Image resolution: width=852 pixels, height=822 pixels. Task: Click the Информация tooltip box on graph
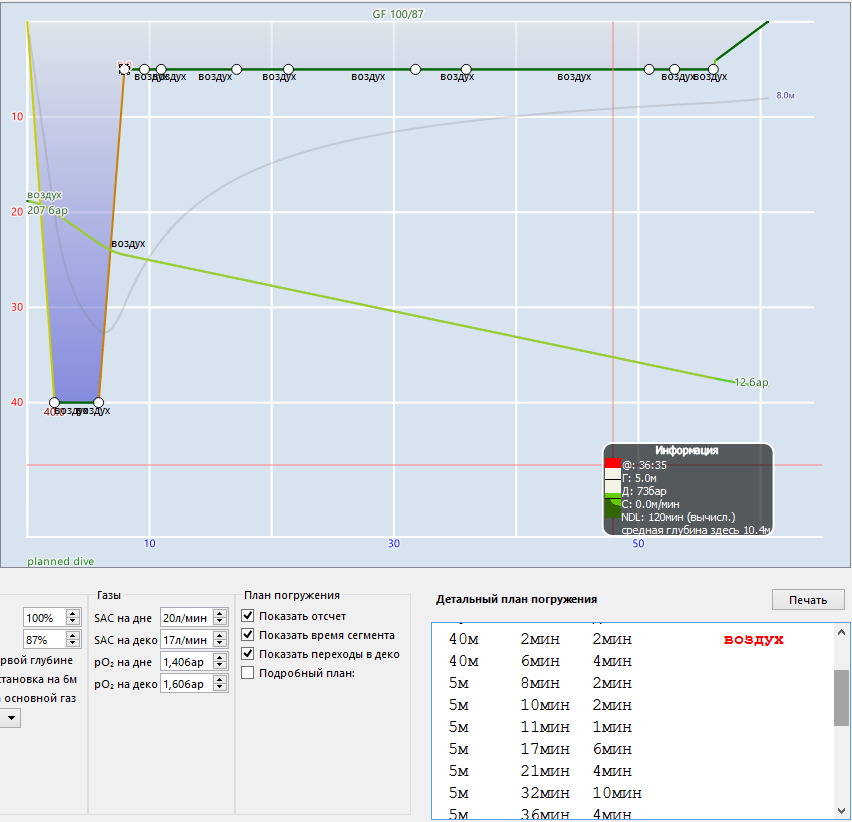pos(688,490)
